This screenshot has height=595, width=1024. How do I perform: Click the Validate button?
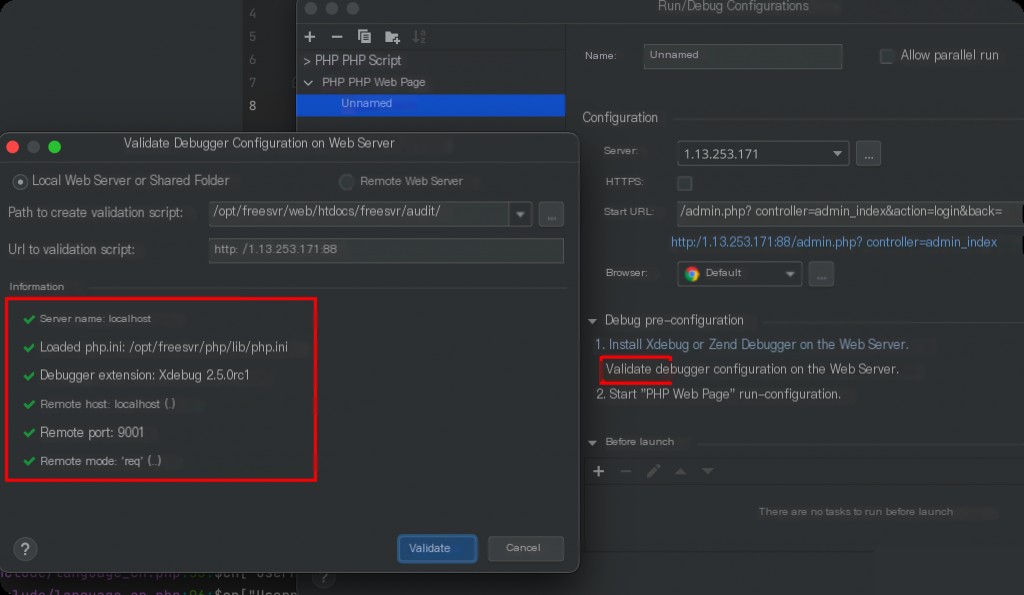(437, 549)
